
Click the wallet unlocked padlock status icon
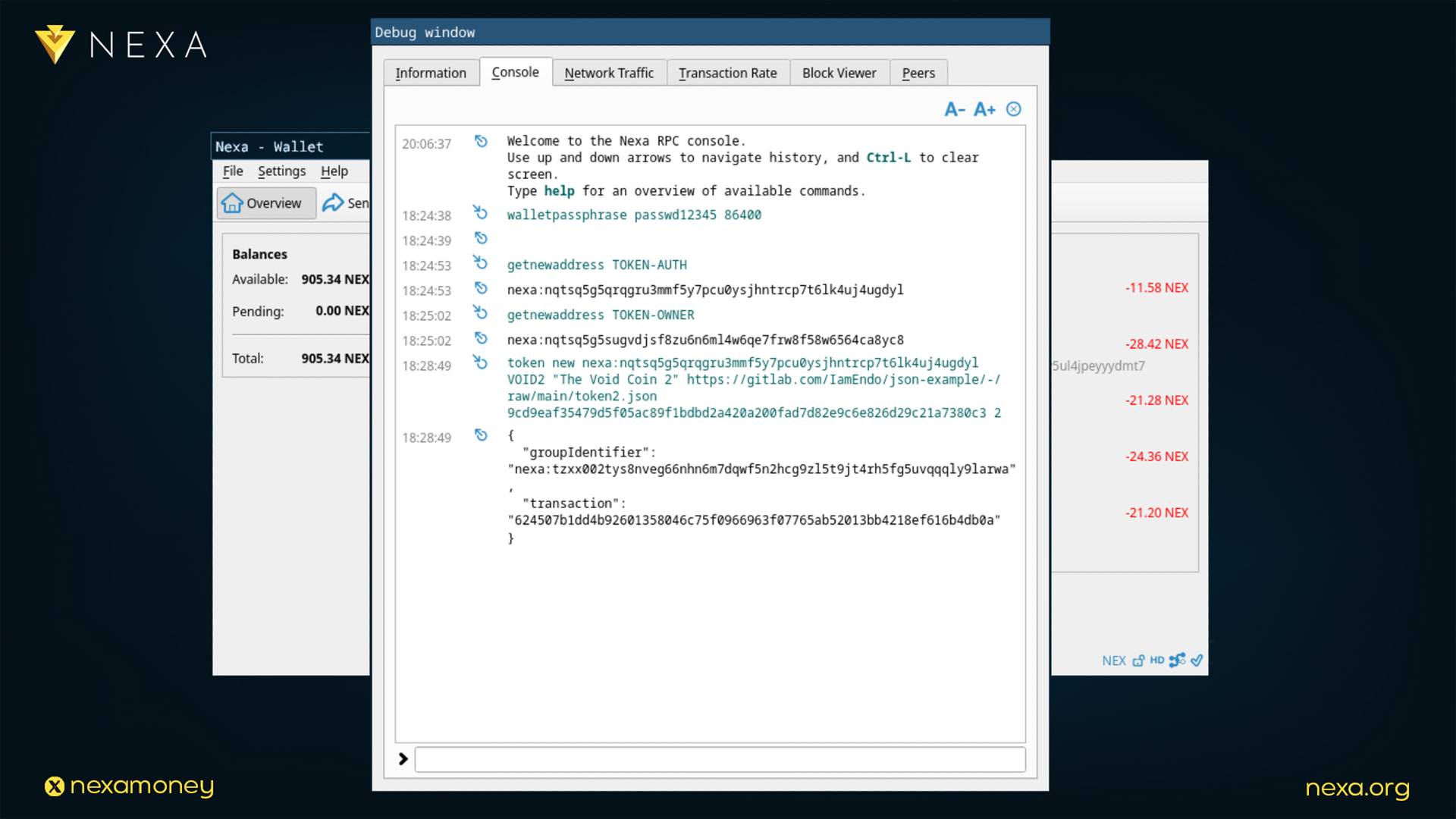1138,661
